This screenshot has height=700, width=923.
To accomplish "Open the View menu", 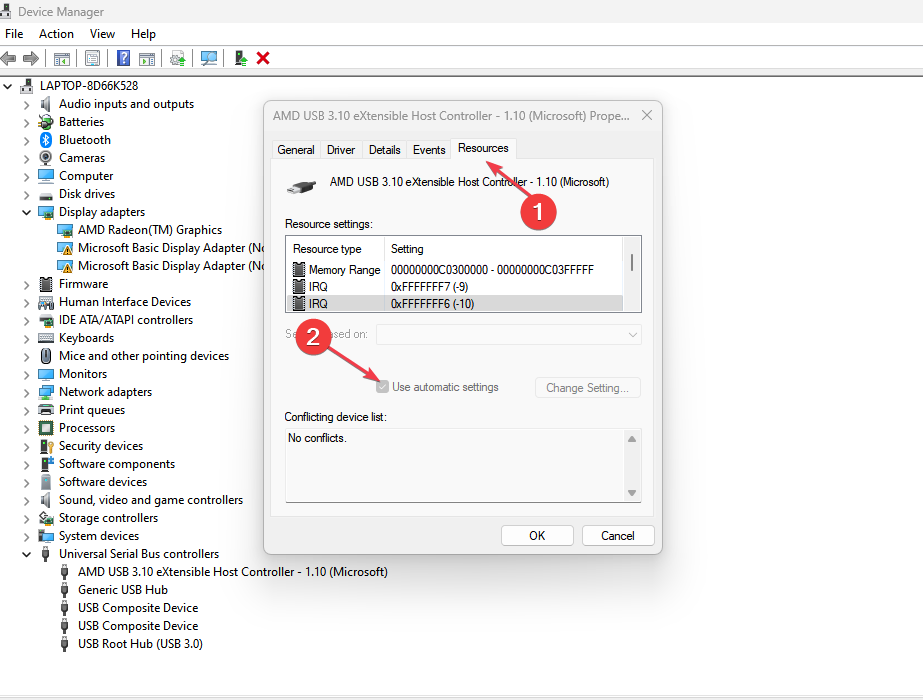I will click(x=102, y=34).
